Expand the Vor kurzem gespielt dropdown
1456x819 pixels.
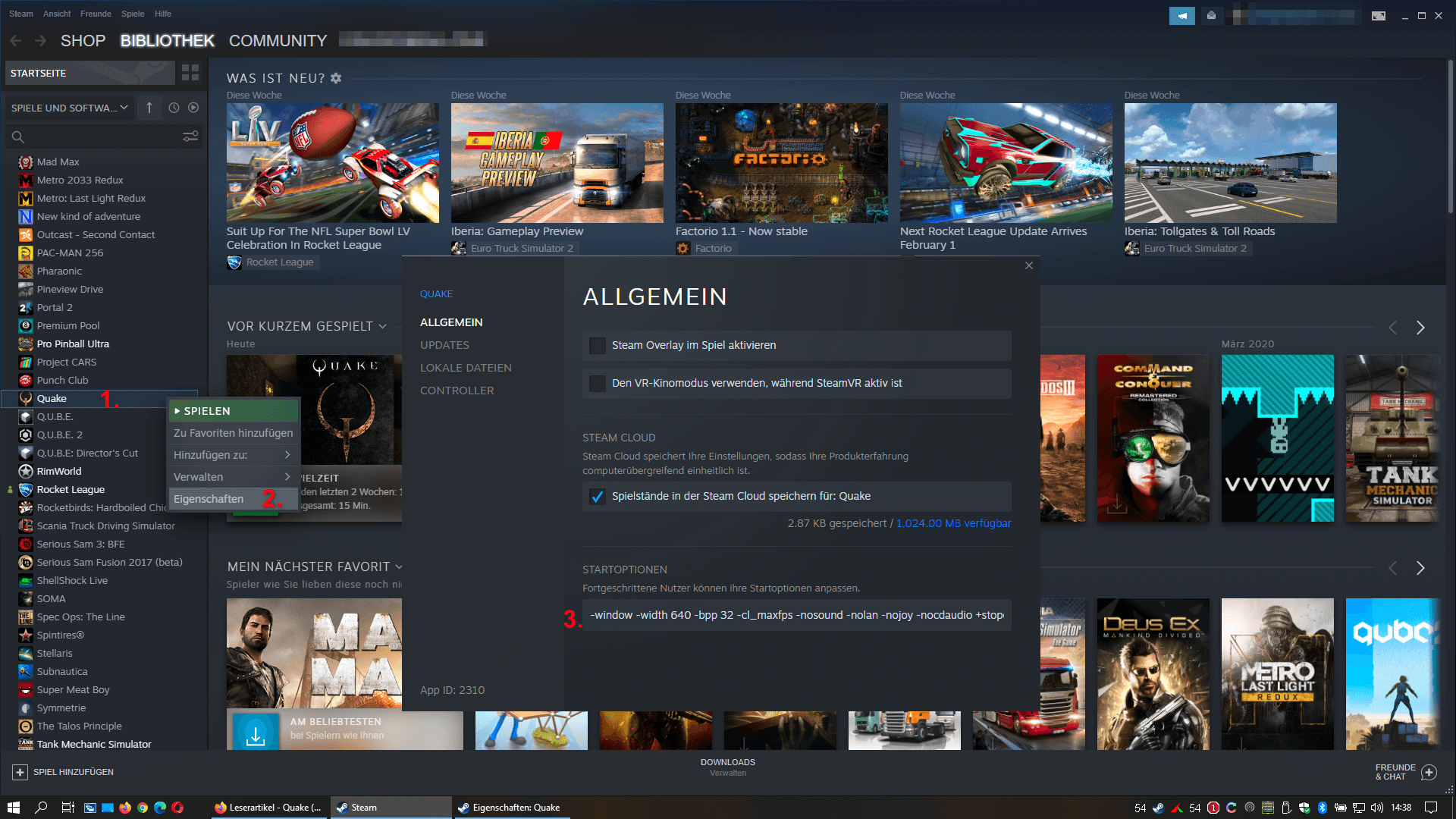point(382,326)
